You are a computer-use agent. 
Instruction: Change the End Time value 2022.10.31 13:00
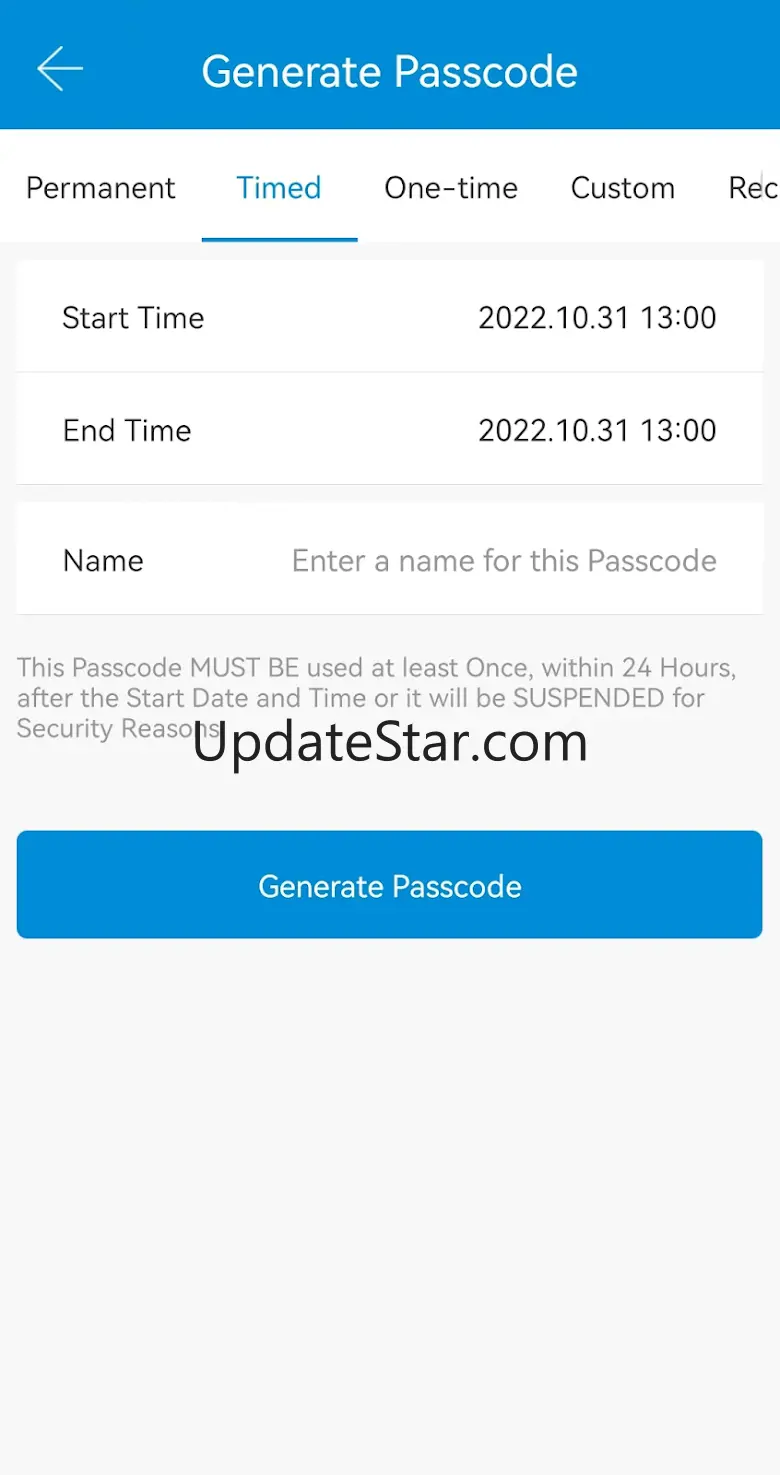tap(597, 431)
